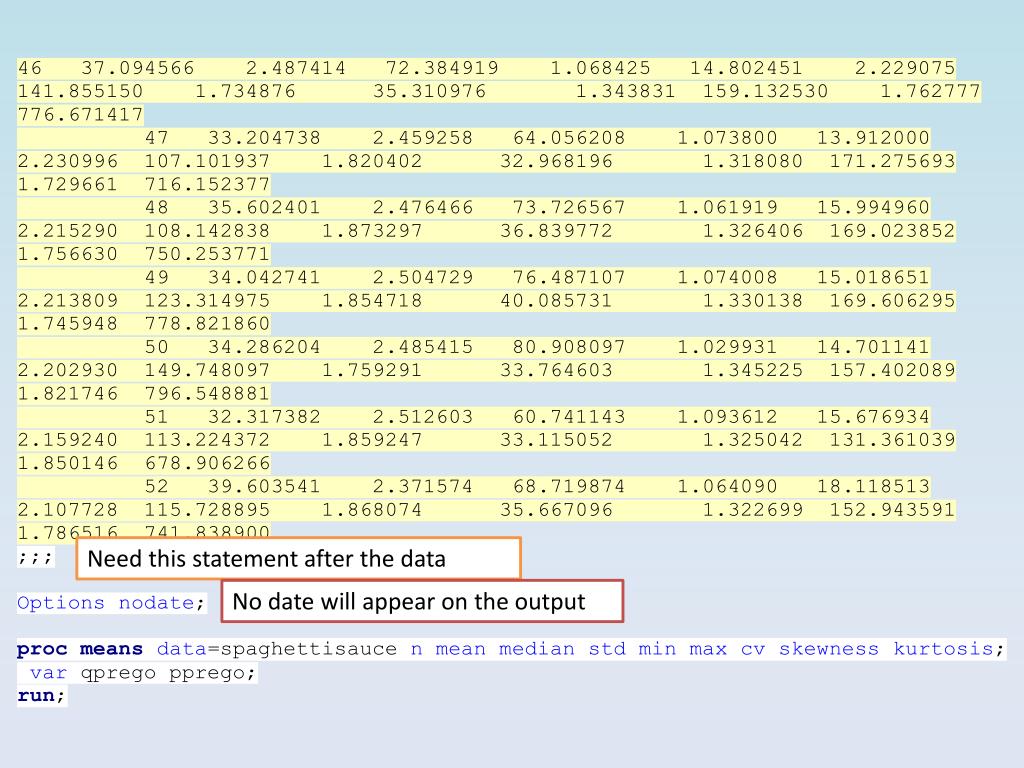This screenshot has height=768, width=1024.
Task: Select row number 47
Action: tap(157, 138)
